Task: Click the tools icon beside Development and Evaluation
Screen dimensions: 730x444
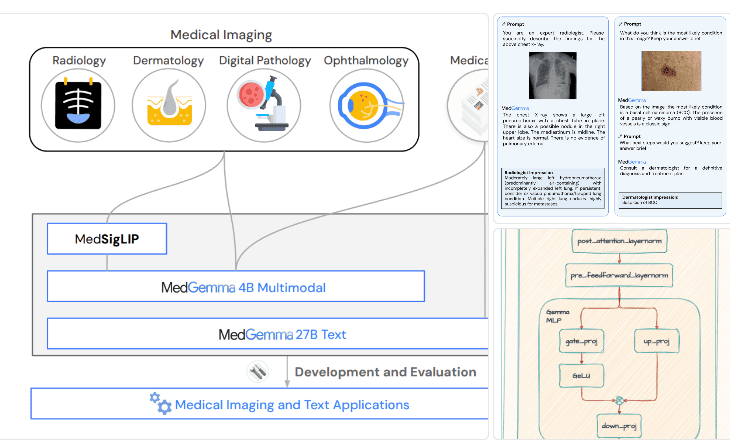Action: (x=258, y=372)
